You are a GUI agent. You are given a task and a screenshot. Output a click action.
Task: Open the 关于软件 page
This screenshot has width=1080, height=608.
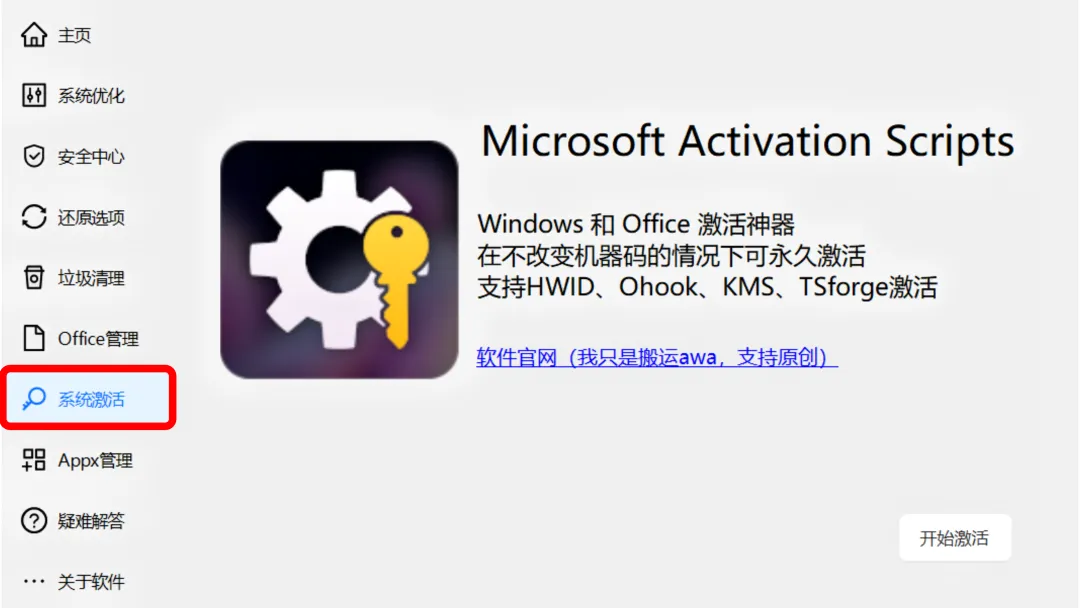tap(91, 582)
